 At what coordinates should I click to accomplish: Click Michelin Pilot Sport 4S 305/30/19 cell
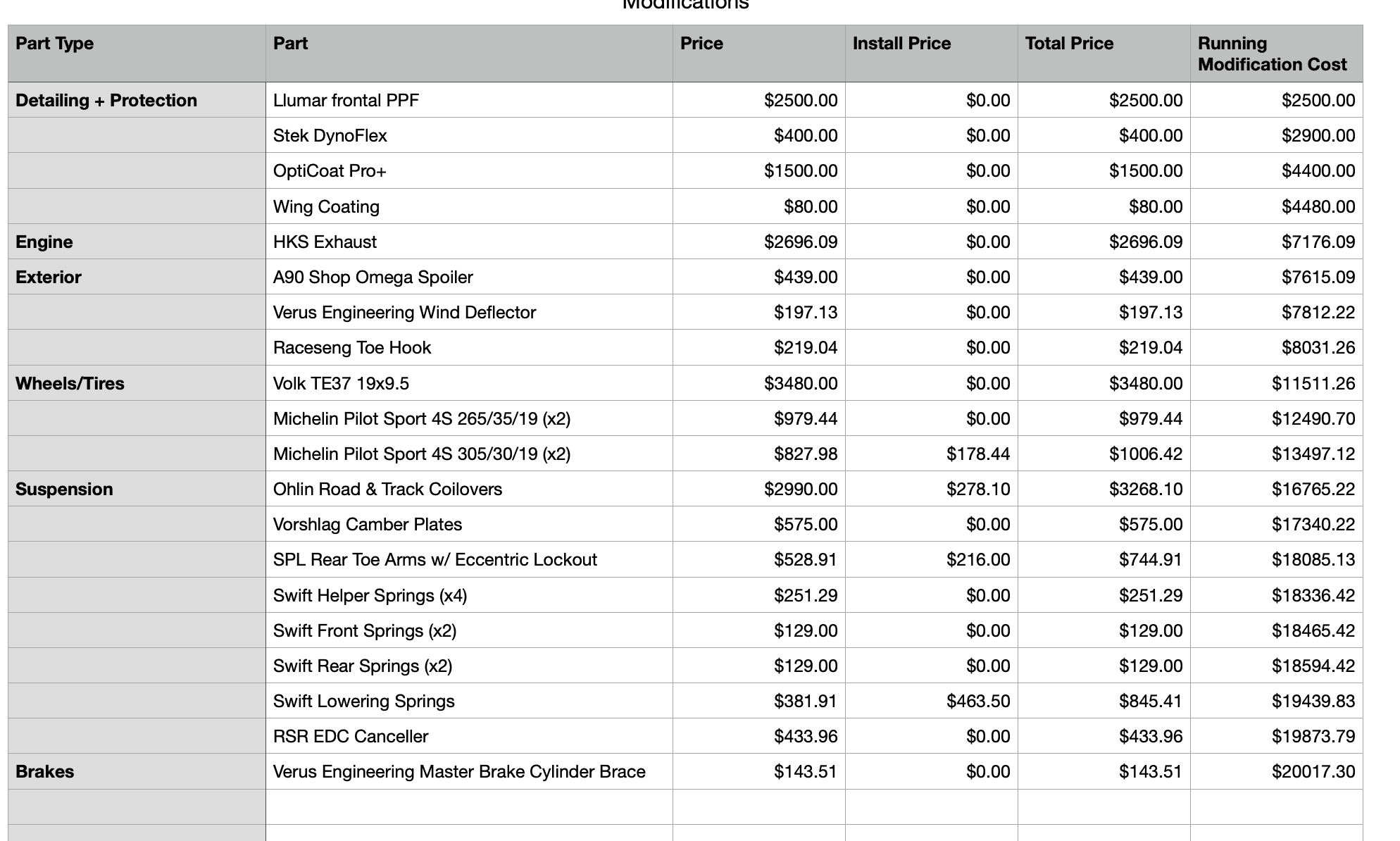click(469, 454)
